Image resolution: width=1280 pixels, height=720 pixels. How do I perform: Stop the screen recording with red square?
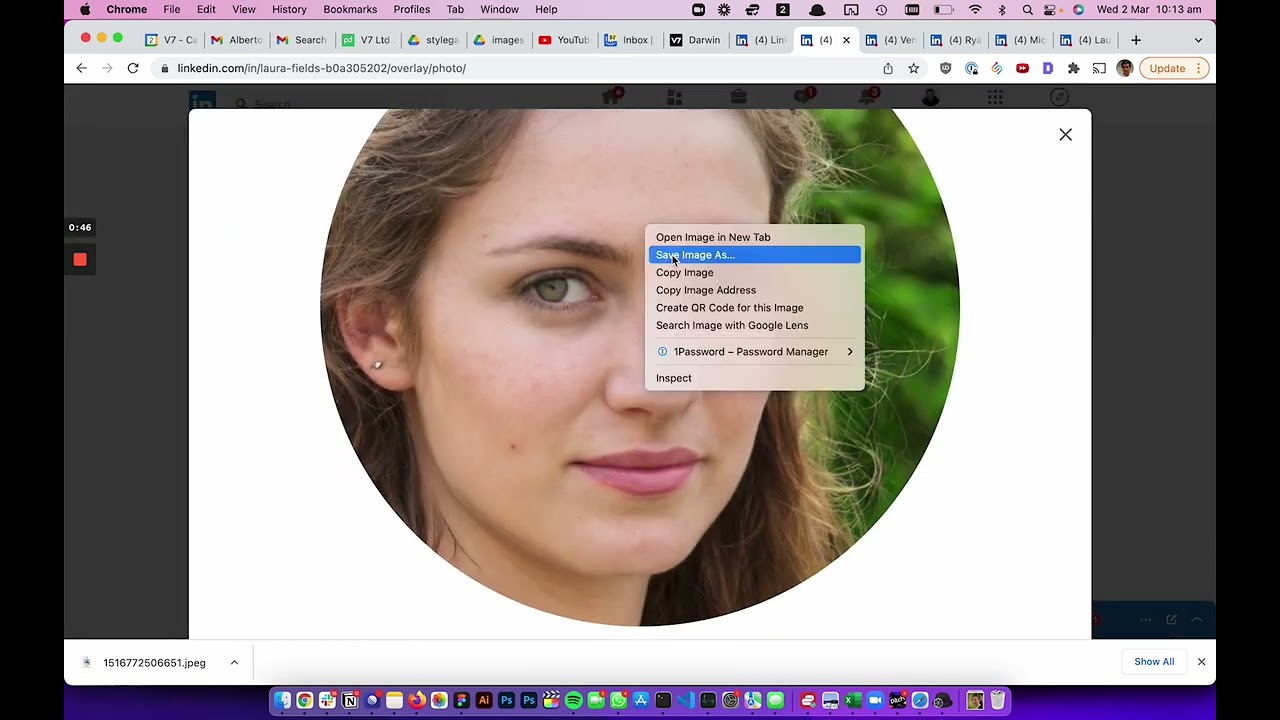(x=80, y=260)
